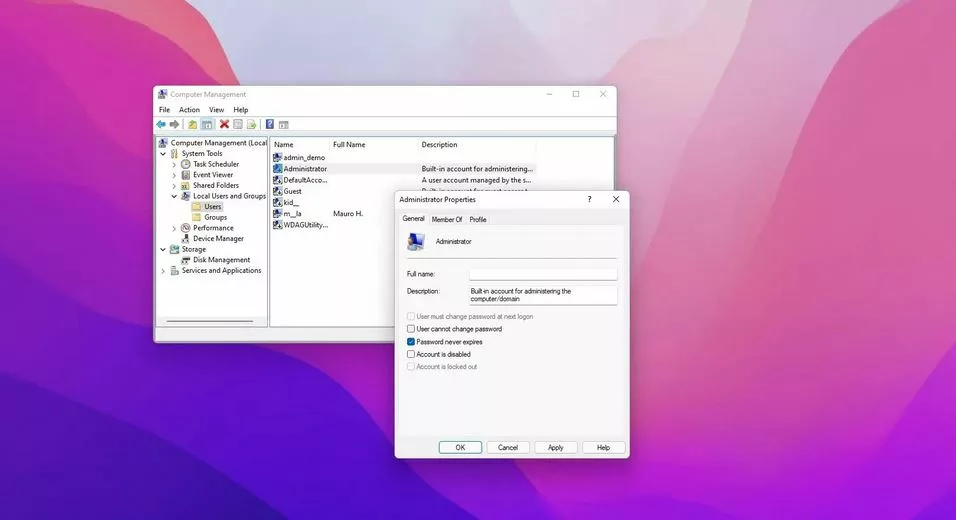Viewport: 956px width, 520px height.
Task: Click the Guest user account icon
Action: [277, 191]
